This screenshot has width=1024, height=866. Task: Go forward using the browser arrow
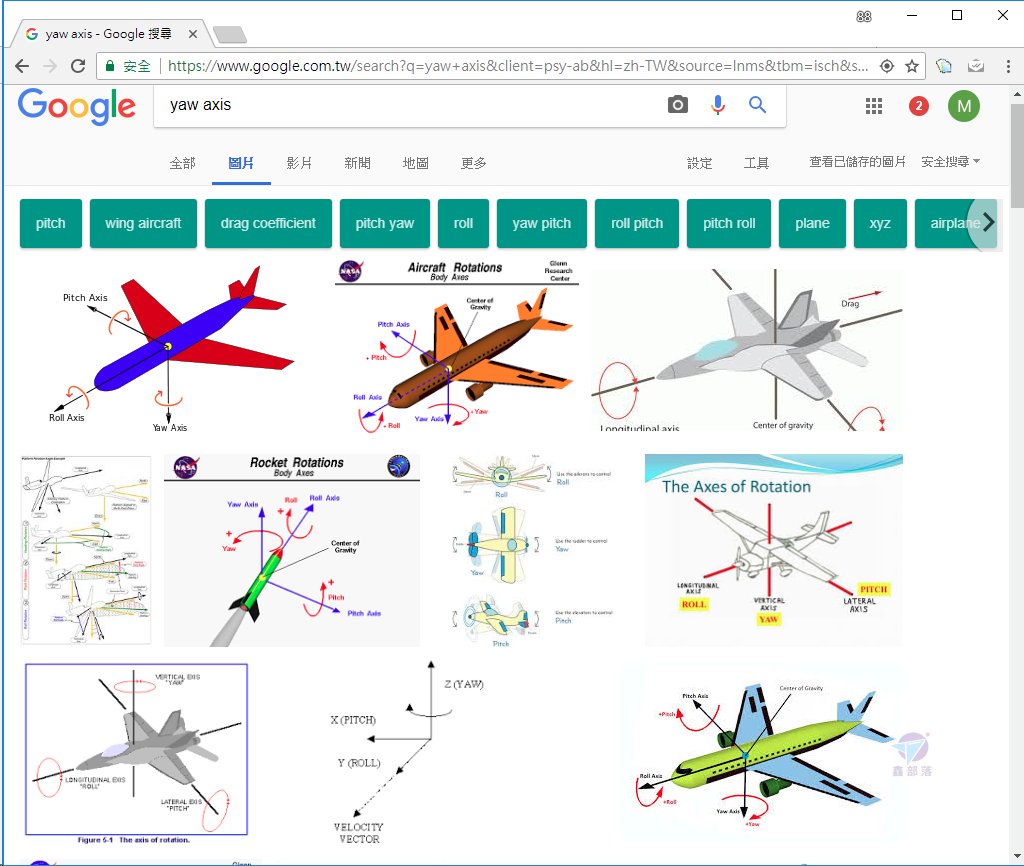click(50, 66)
